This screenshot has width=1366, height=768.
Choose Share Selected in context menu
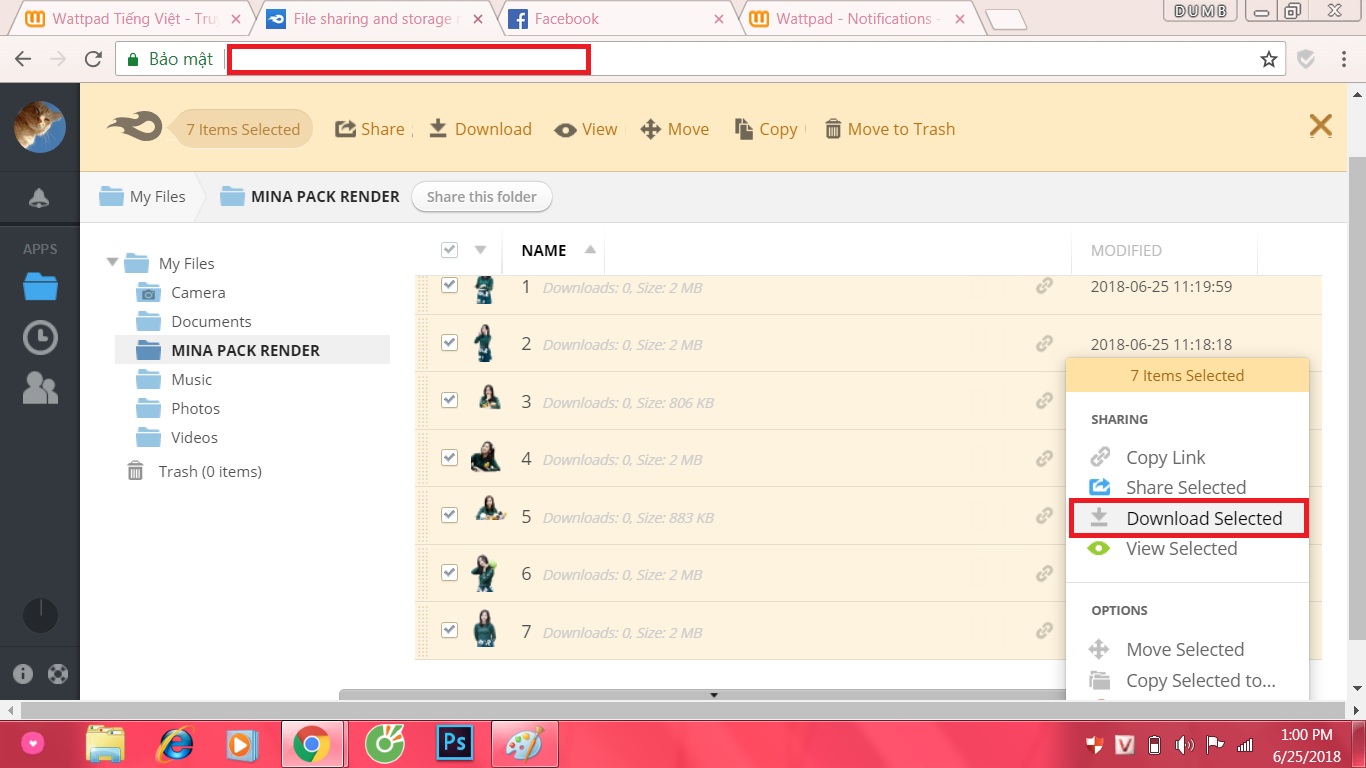tap(1186, 487)
